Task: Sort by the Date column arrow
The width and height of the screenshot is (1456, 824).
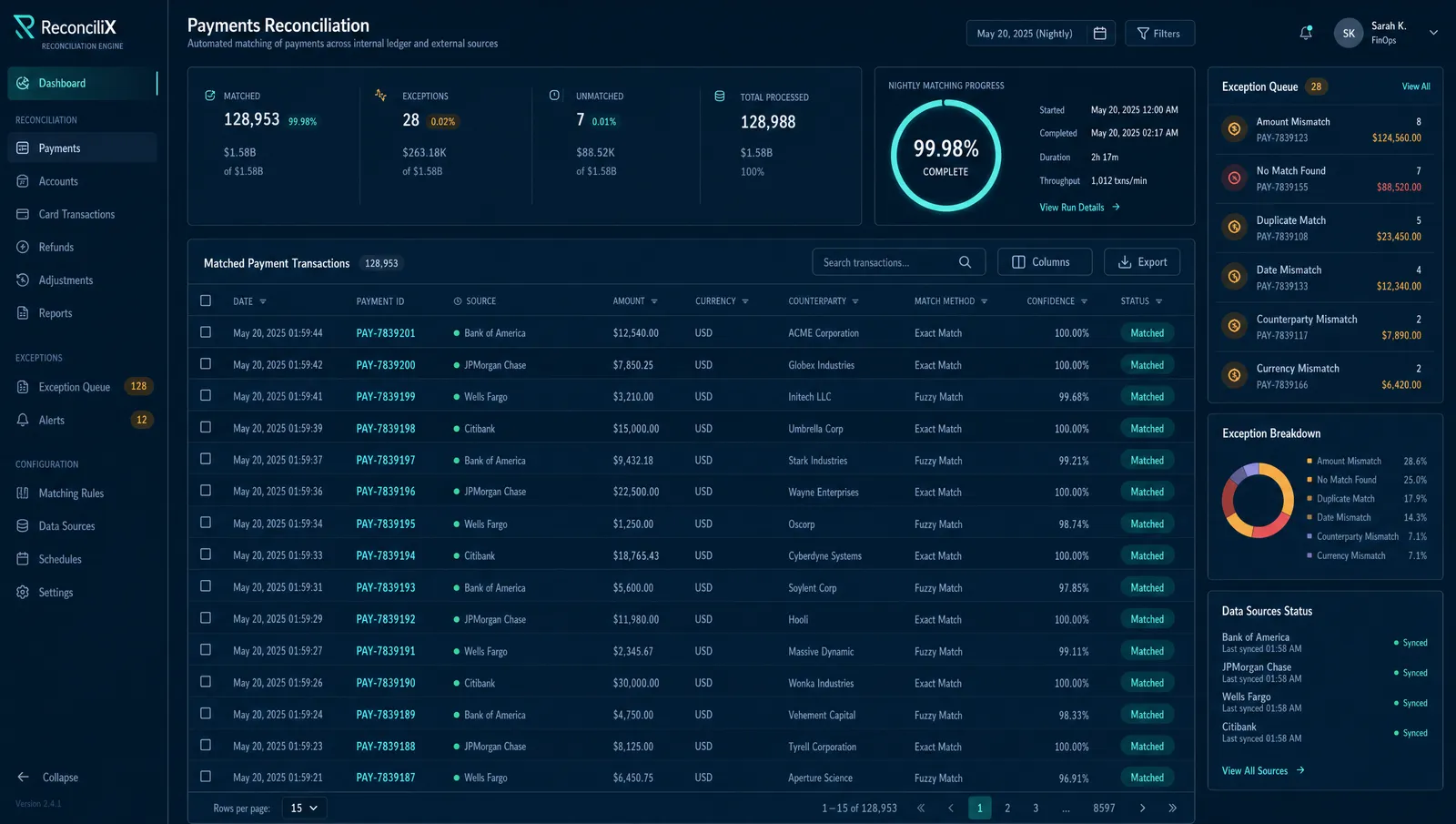Action: [263, 301]
